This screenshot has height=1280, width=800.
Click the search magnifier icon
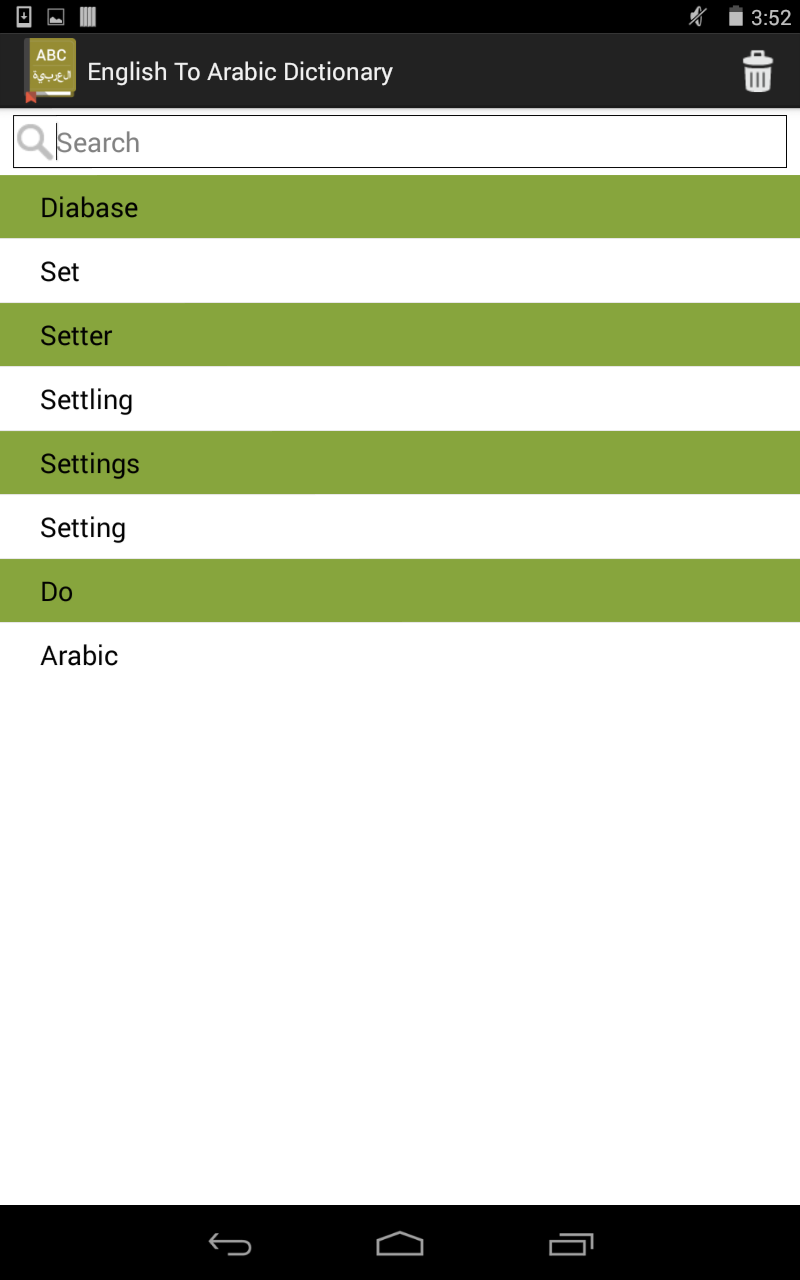(x=35, y=141)
